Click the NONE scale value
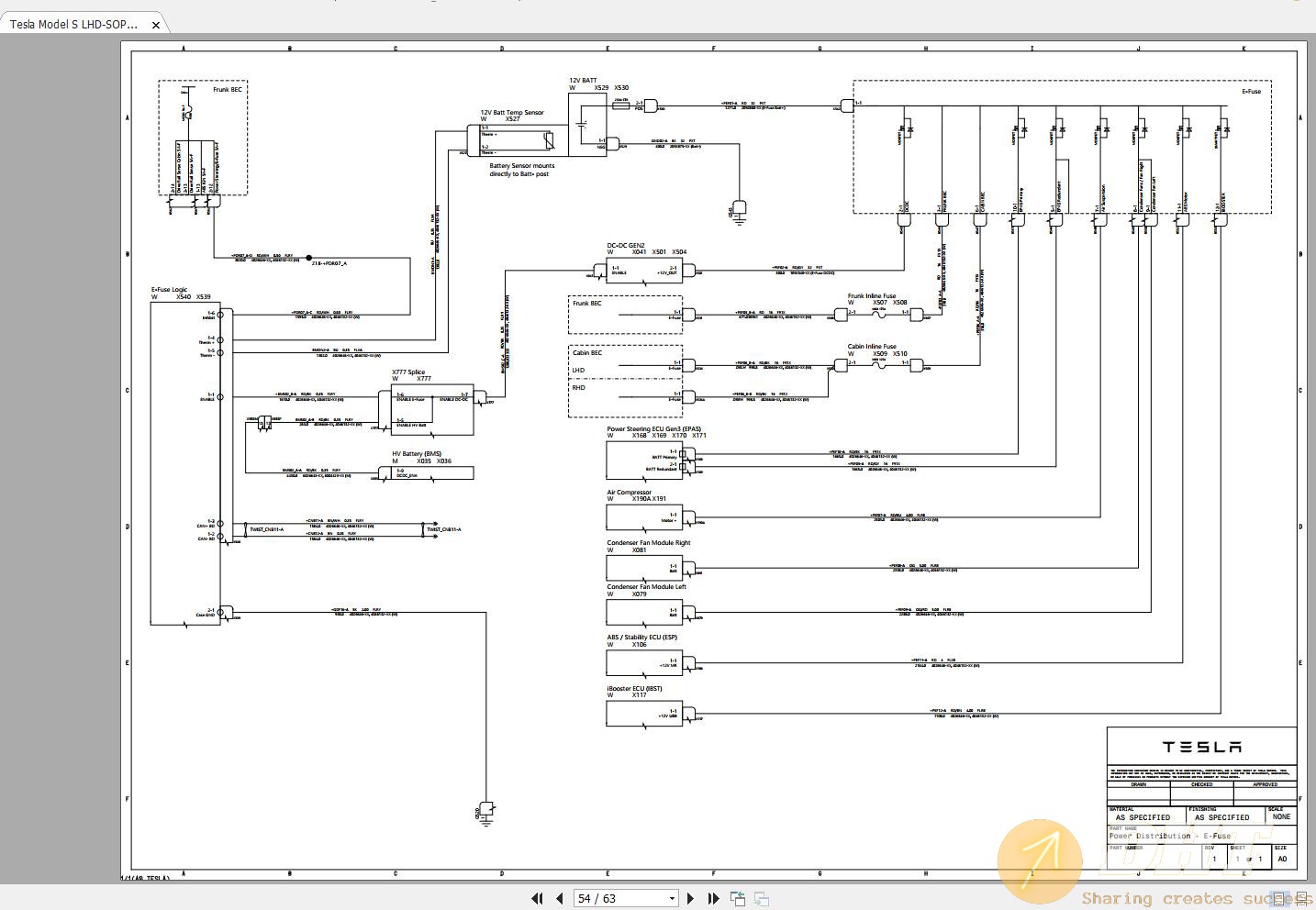The image size is (1316, 910). tap(1281, 816)
